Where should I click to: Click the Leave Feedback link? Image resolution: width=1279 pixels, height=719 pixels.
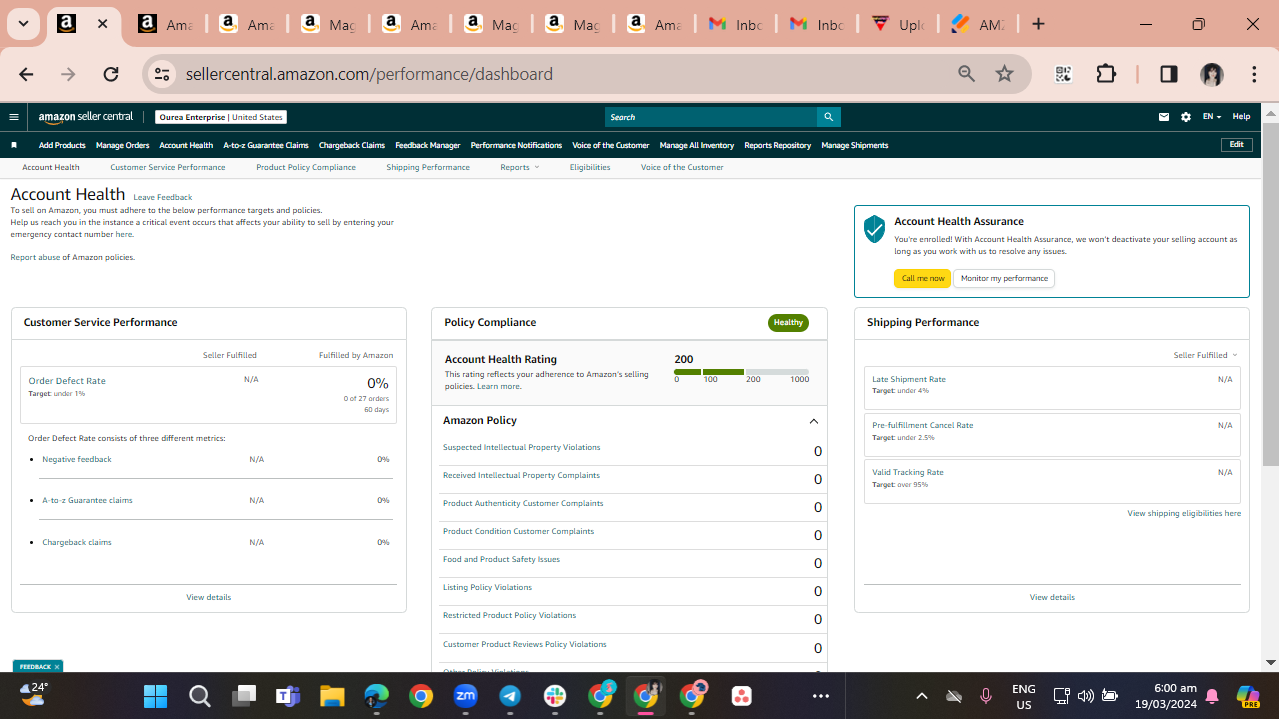point(163,197)
